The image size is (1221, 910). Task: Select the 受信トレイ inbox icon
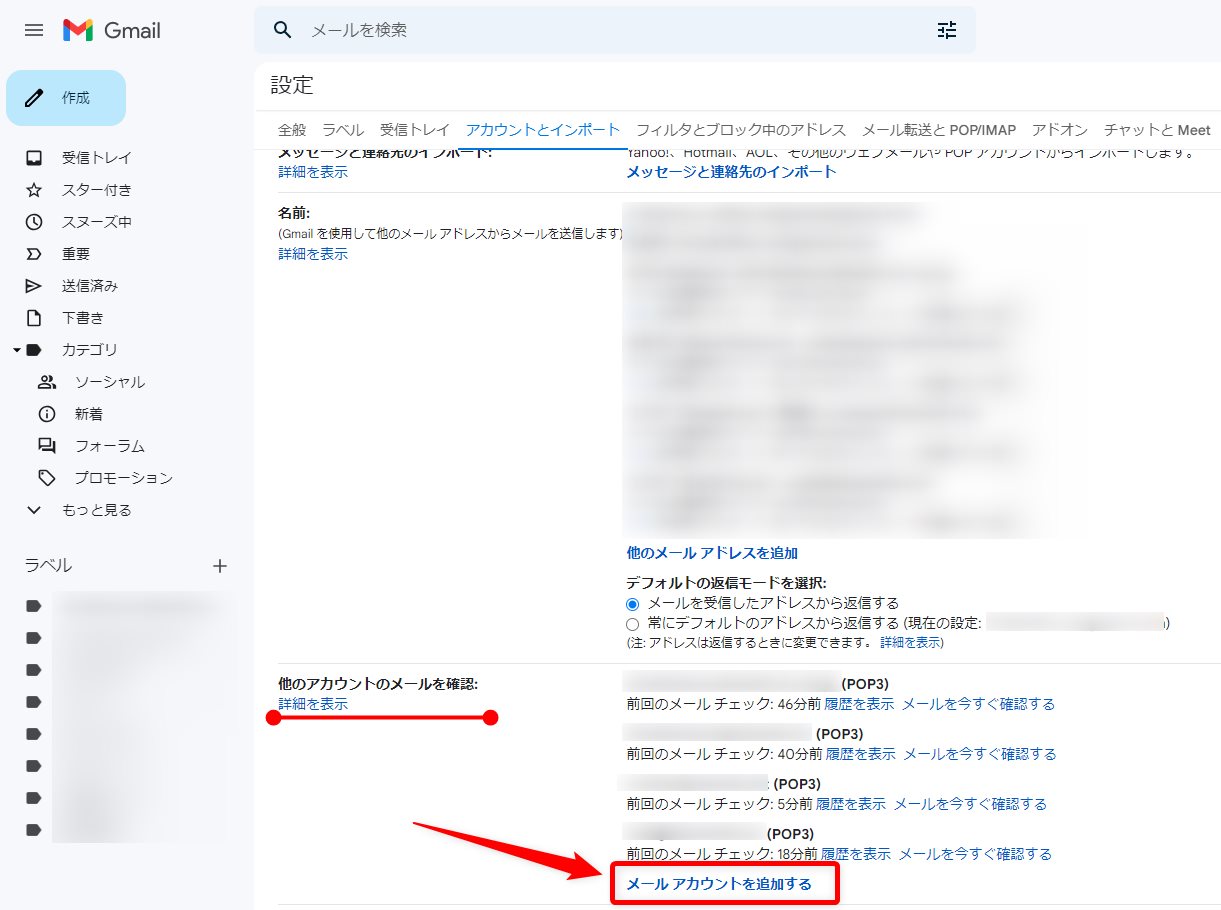click(x=34, y=157)
